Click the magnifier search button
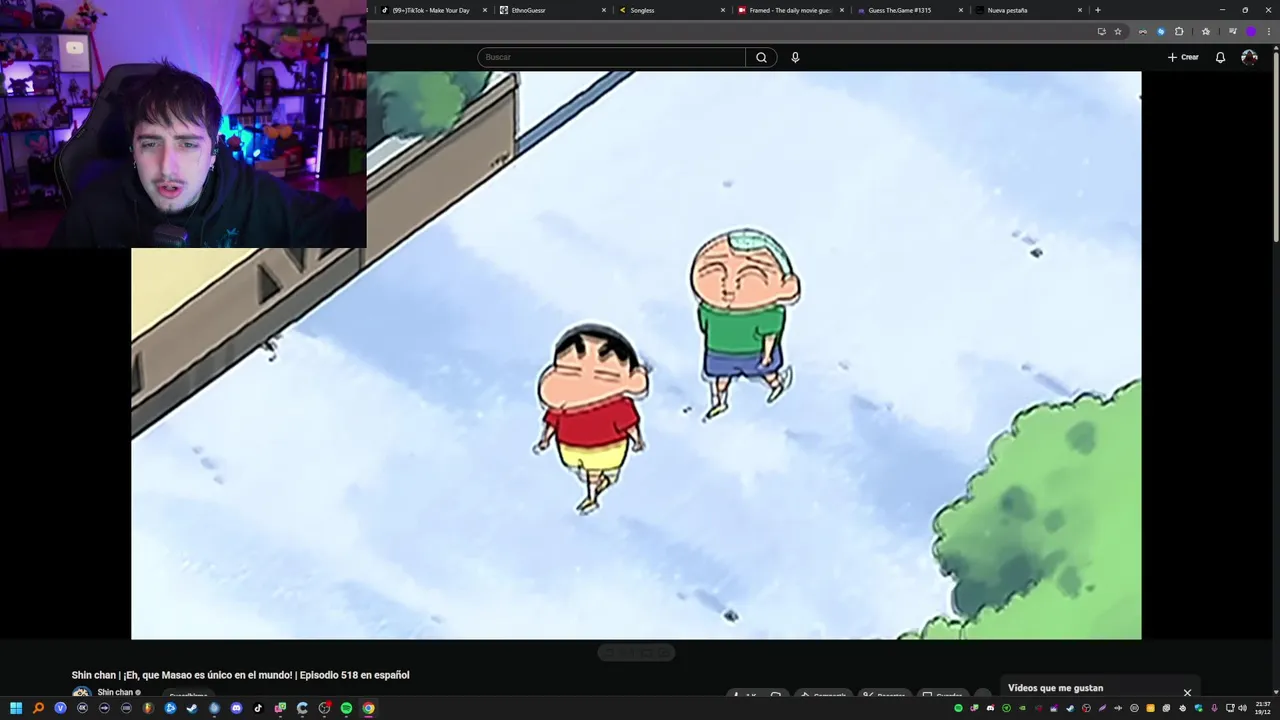The height and width of the screenshot is (720, 1280). [x=761, y=57]
